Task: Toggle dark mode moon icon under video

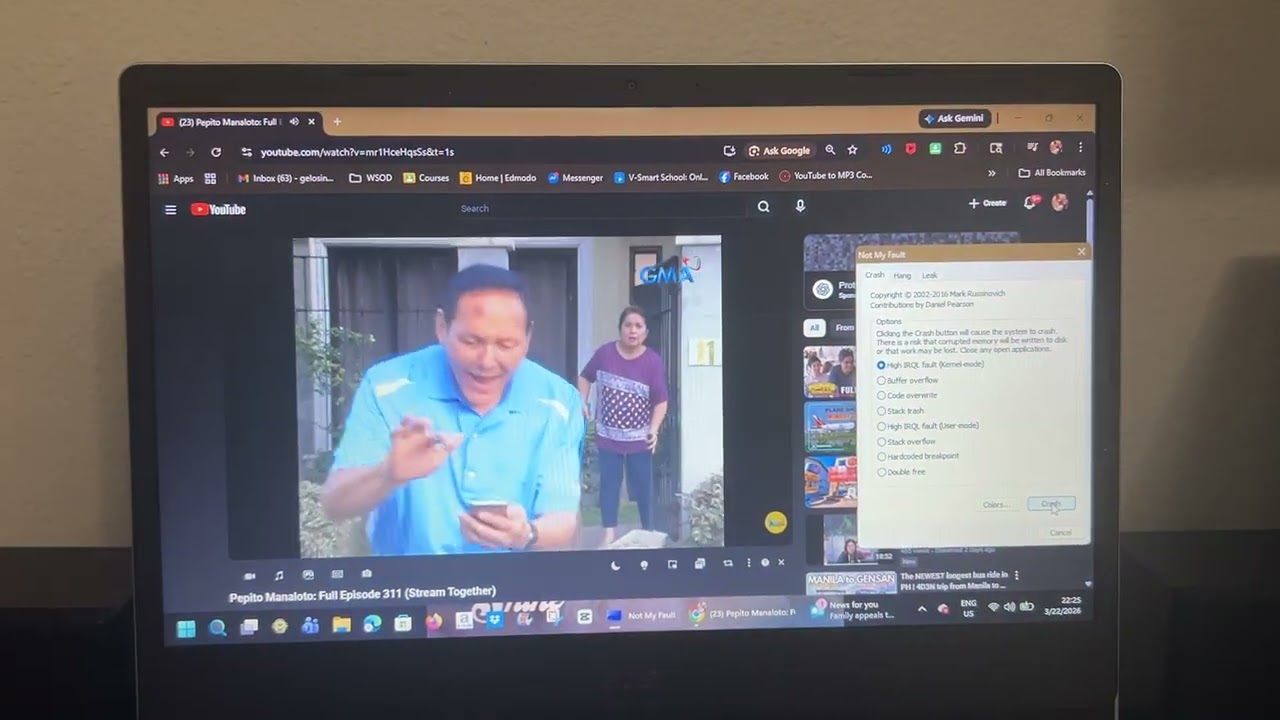Action: tap(615, 566)
